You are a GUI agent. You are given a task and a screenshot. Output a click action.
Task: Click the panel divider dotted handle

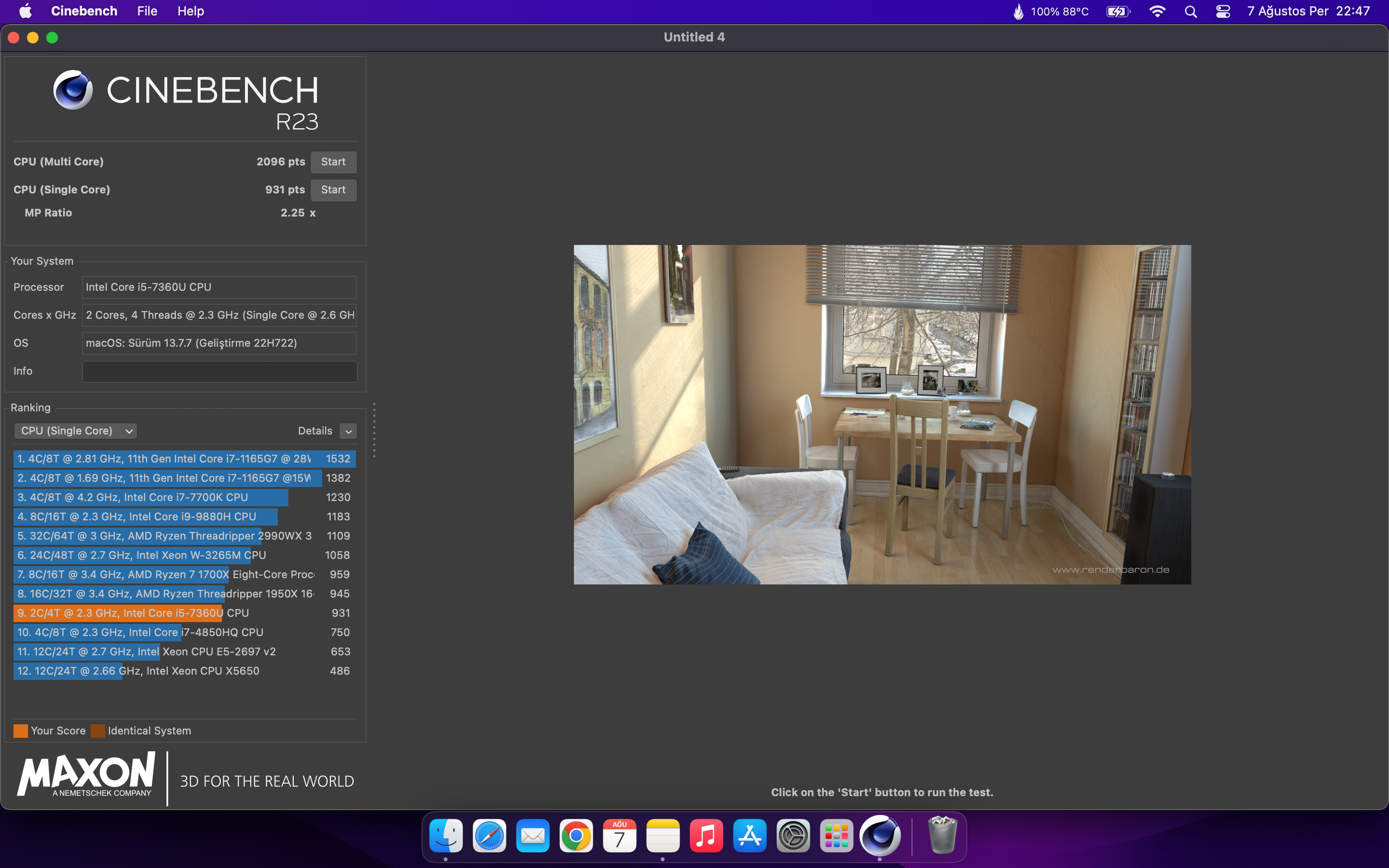[x=374, y=429]
